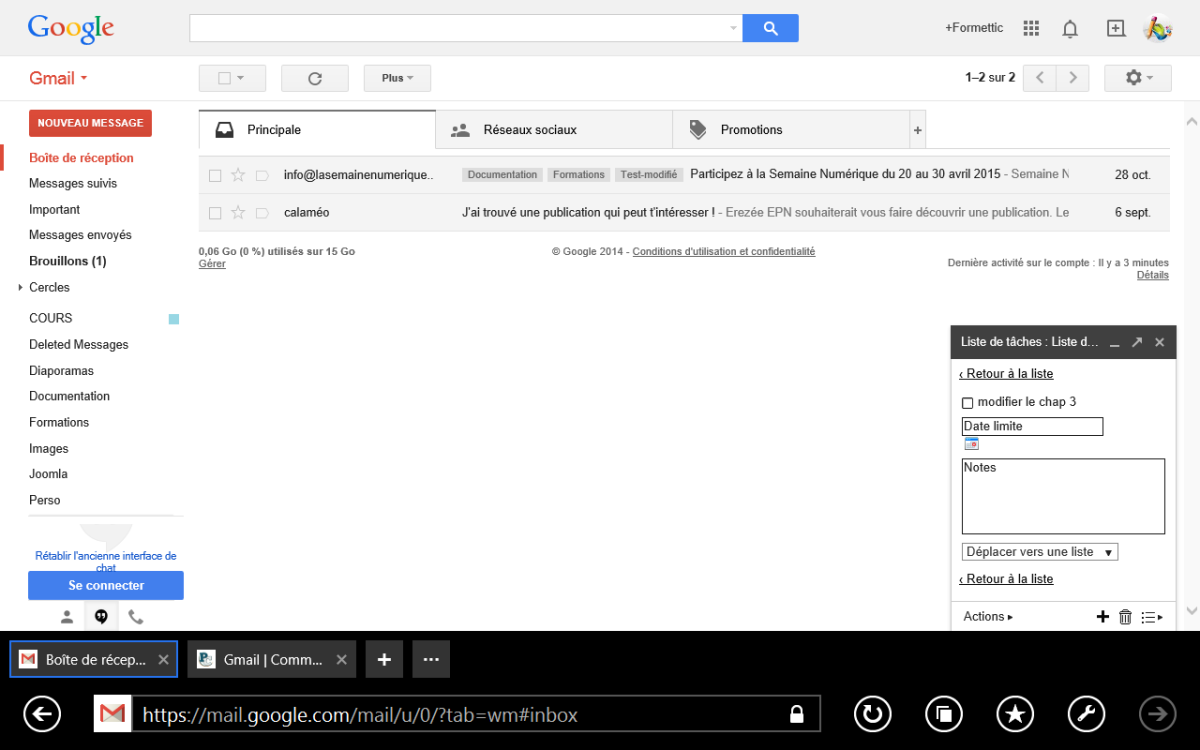Delete the task with trash icon
Screen dimensions: 1200x750
[1125, 617]
